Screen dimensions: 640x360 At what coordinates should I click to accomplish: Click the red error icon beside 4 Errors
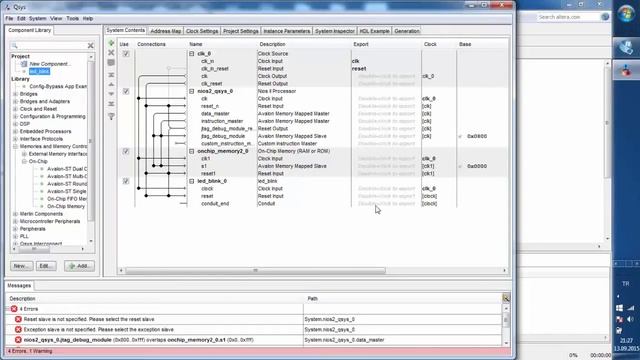[x=14, y=309]
